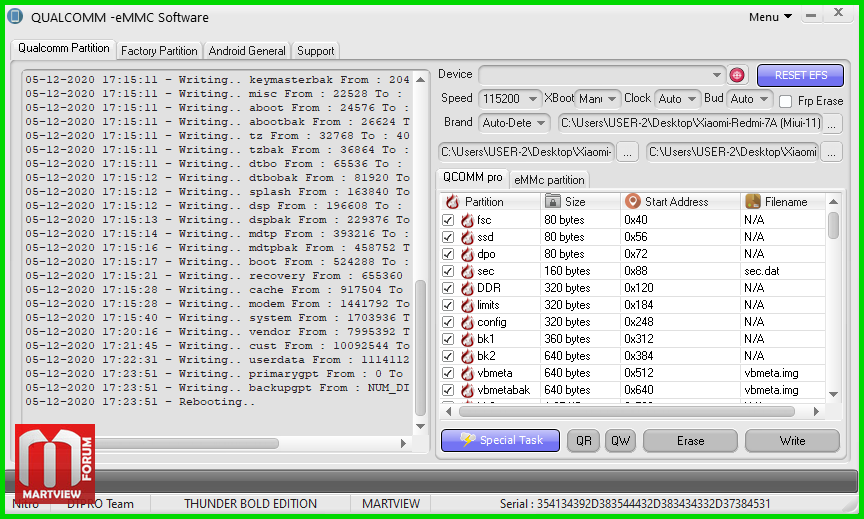Click the flame icon on the DDR row
Image resolution: width=864 pixels, height=519 pixels.
pos(467,288)
